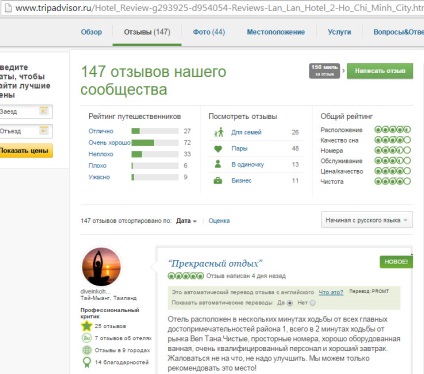
Task: Open the Дата sort dropdown
Action: click(186, 221)
